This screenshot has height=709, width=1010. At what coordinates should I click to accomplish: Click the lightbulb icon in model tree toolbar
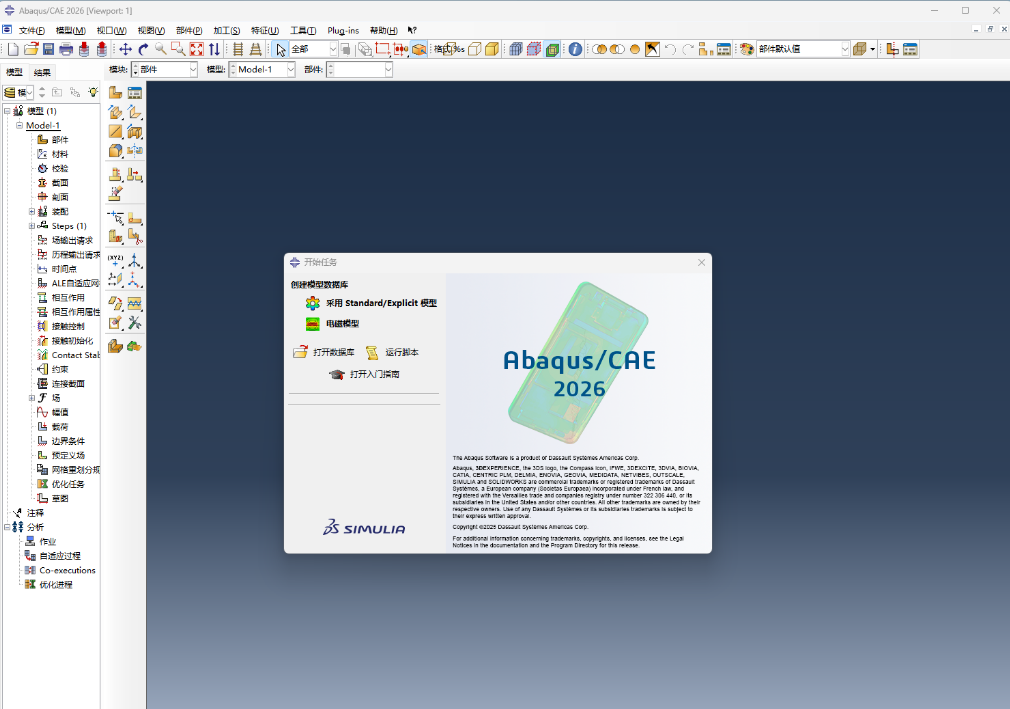tap(93, 92)
